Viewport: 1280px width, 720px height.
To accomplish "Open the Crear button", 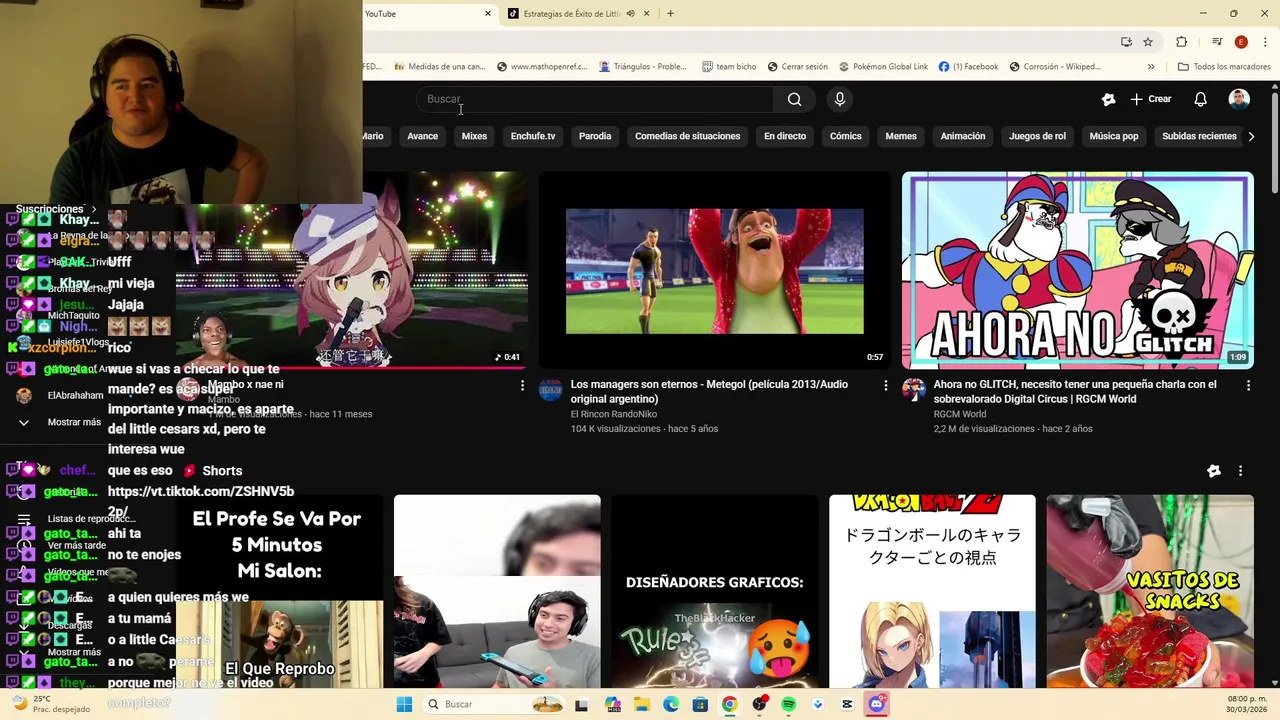I will 1151,99.
